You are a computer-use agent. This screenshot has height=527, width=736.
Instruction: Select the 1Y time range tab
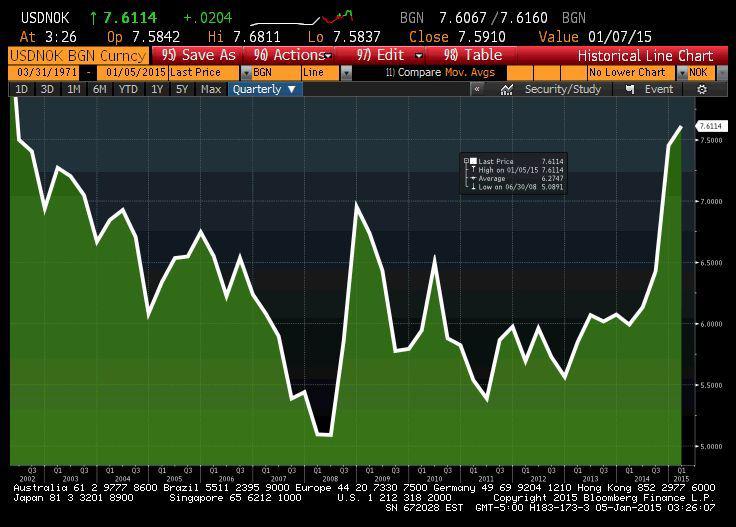(156, 89)
